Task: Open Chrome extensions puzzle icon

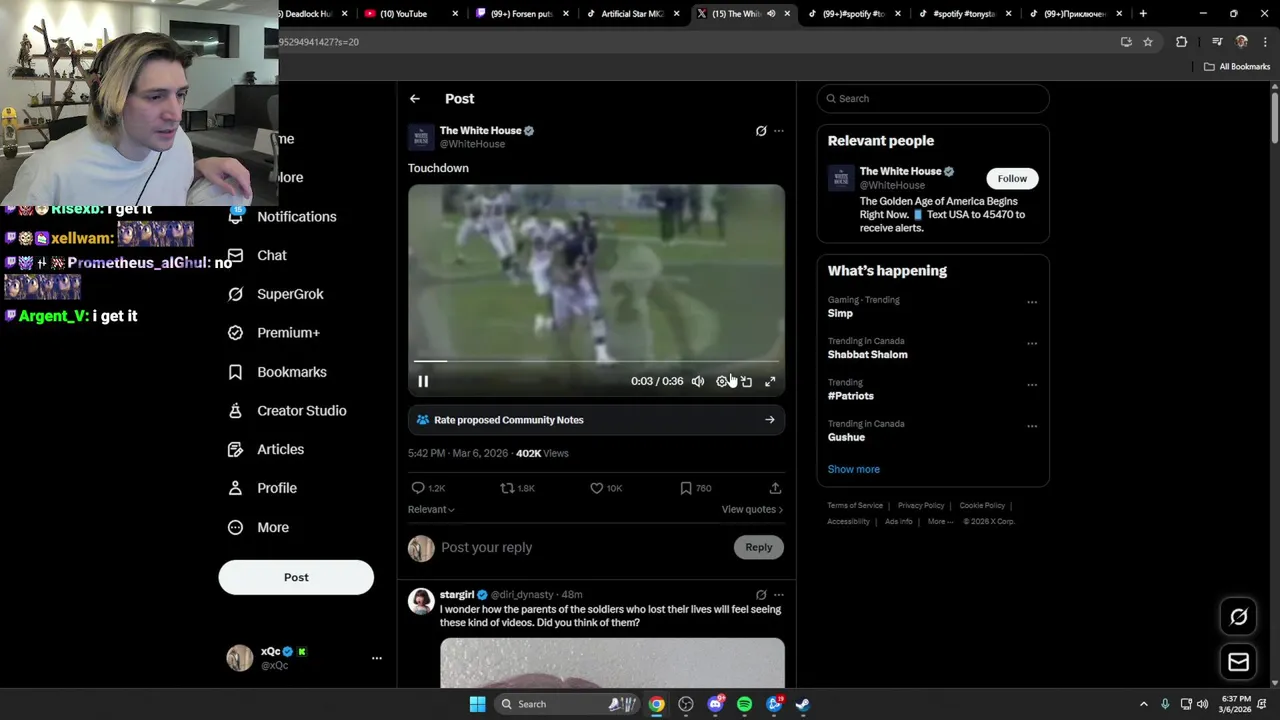Action: [1182, 42]
